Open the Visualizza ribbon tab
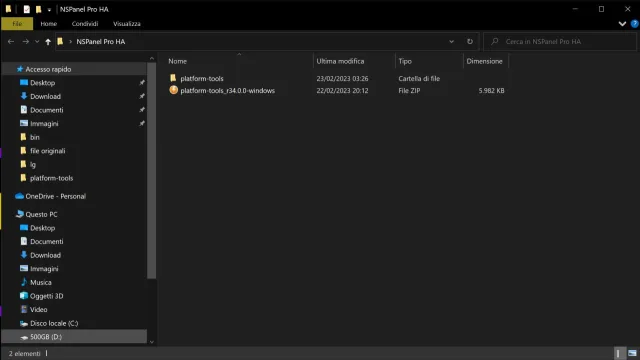 point(127,24)
